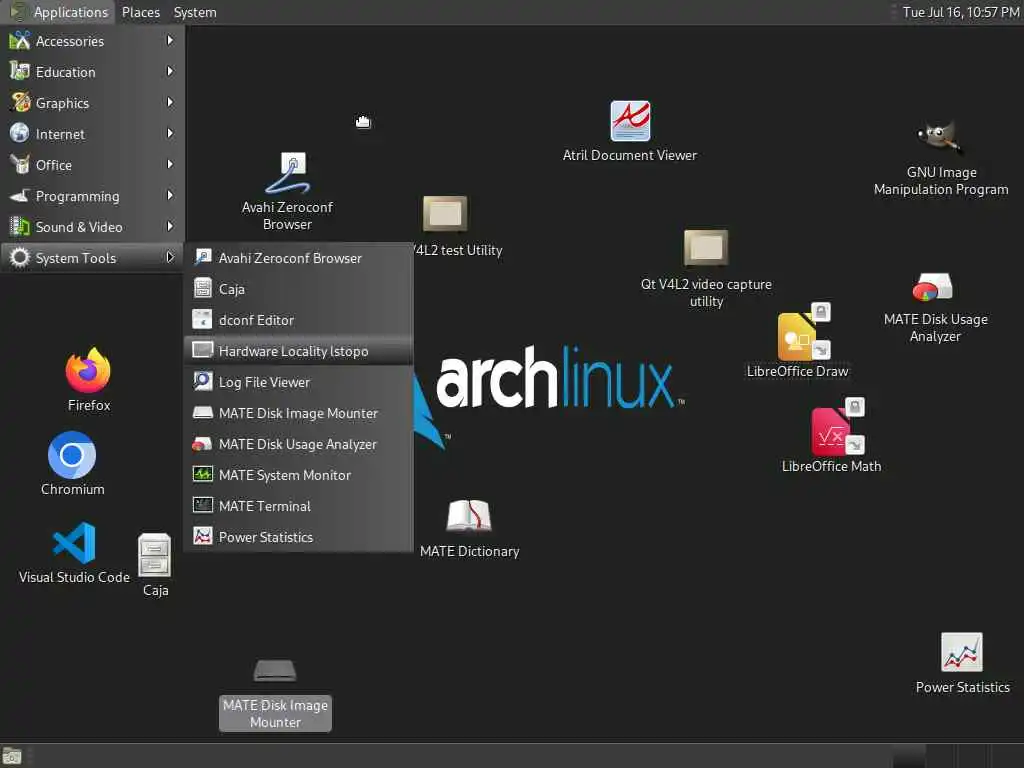
Task: Click the Caja file cabinet icon in submenu
Action: coord(202,288)
